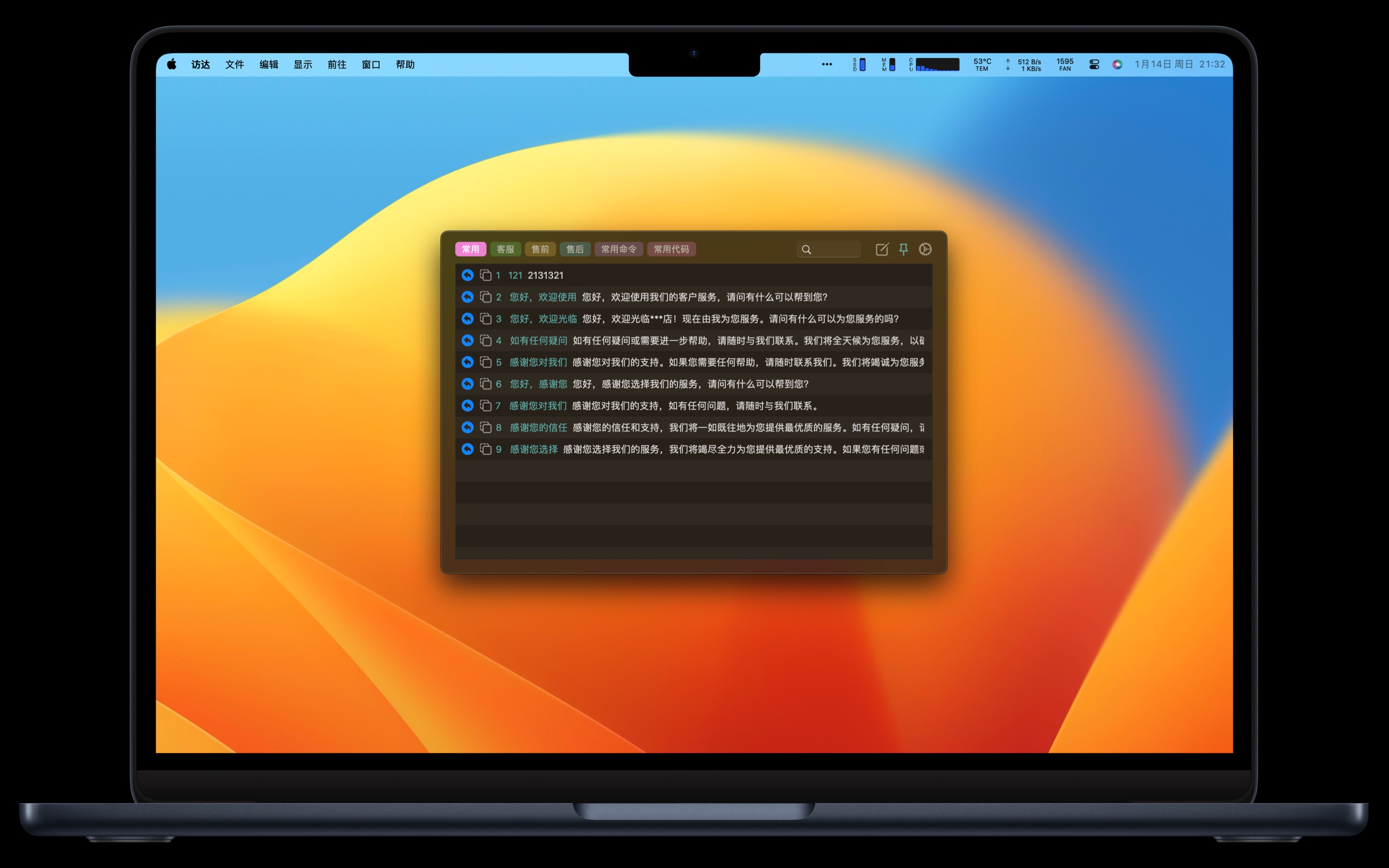Click the blue send arrow on row 2

[x=467, y=297]
